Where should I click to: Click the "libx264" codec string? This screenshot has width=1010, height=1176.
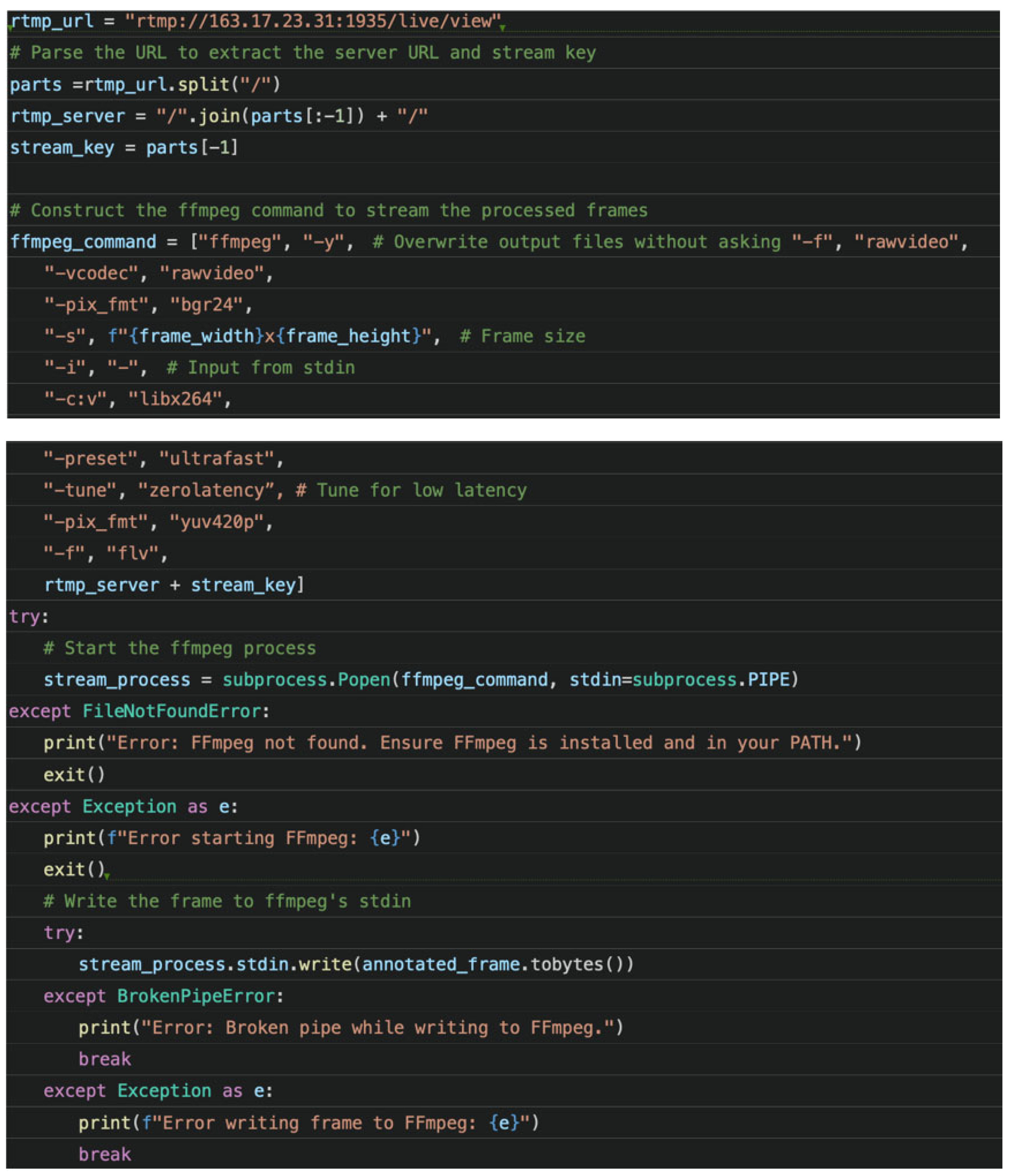point(175,399)
